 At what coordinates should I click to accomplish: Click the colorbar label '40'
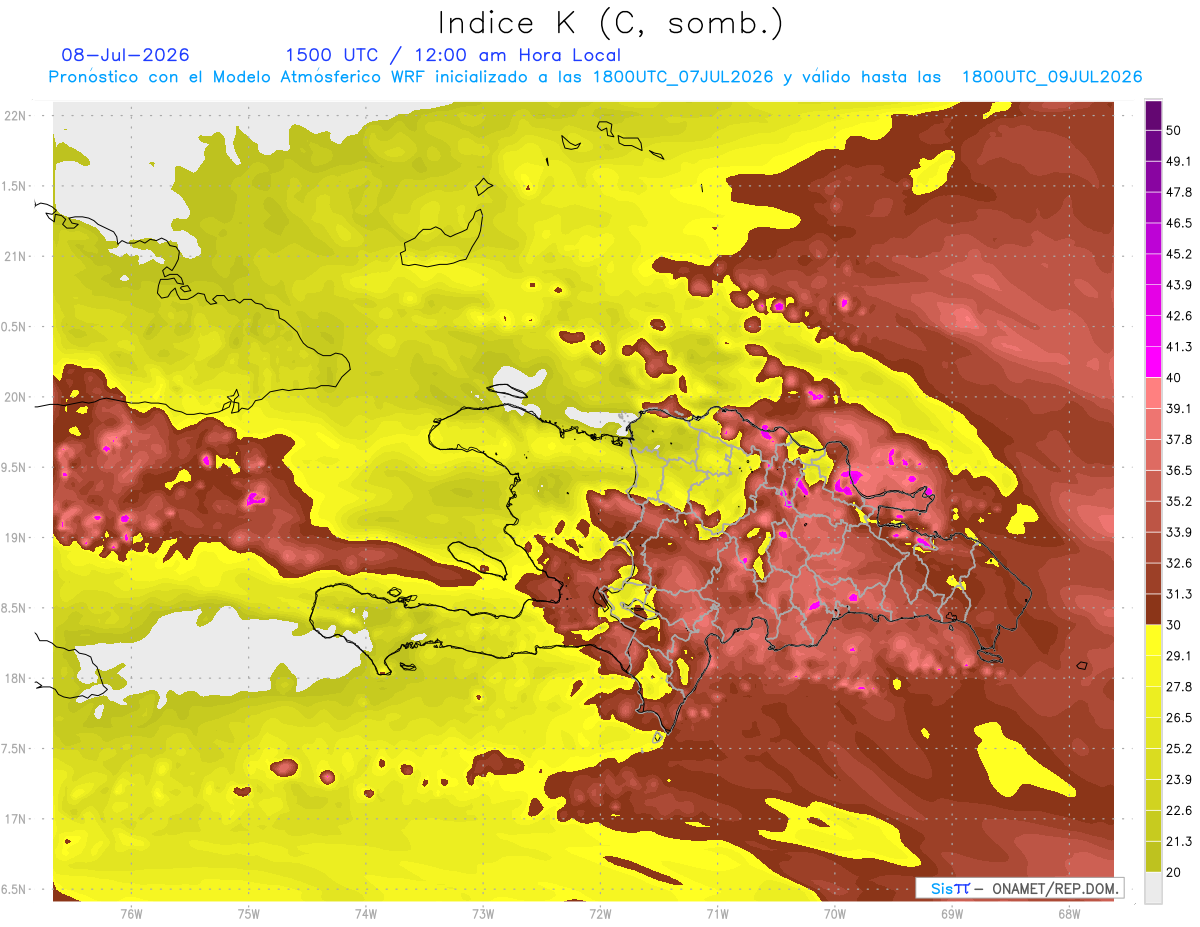coord(1175,378)
